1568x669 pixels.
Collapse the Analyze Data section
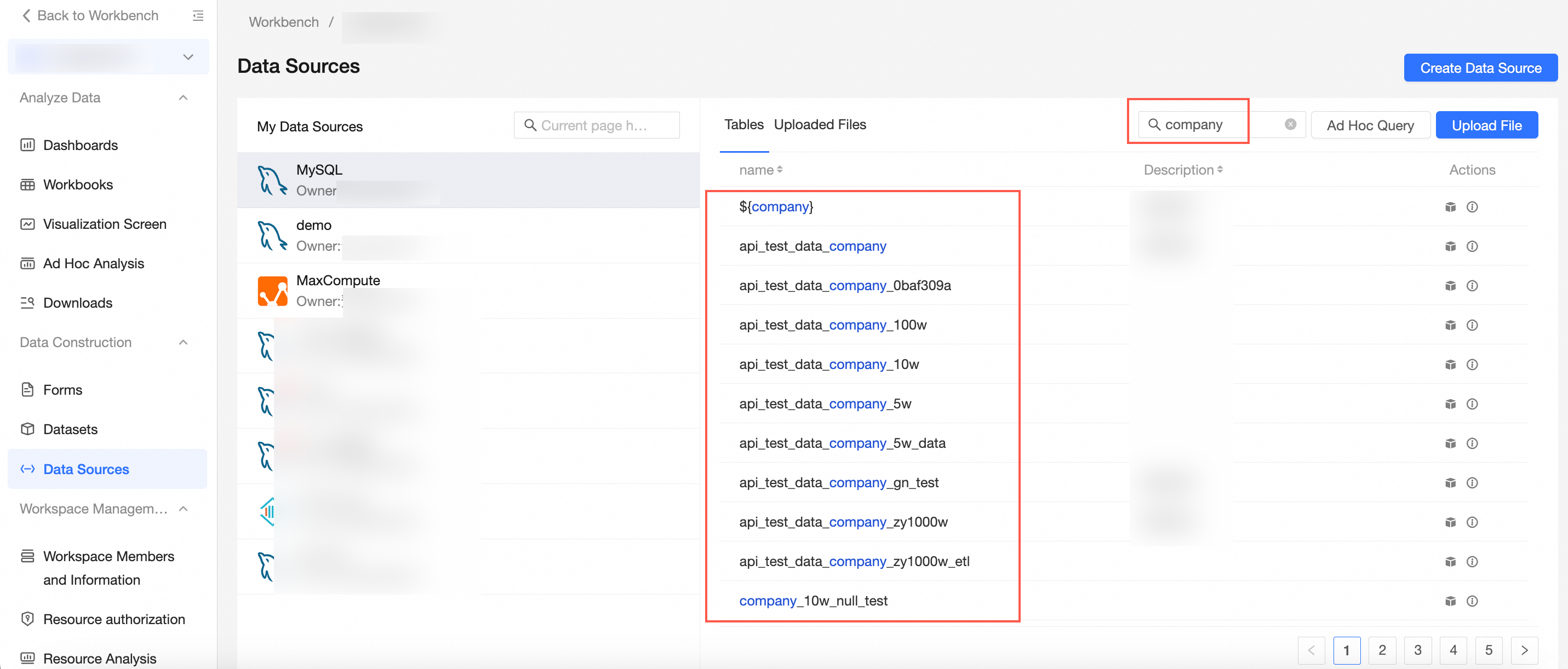[183, 98]
